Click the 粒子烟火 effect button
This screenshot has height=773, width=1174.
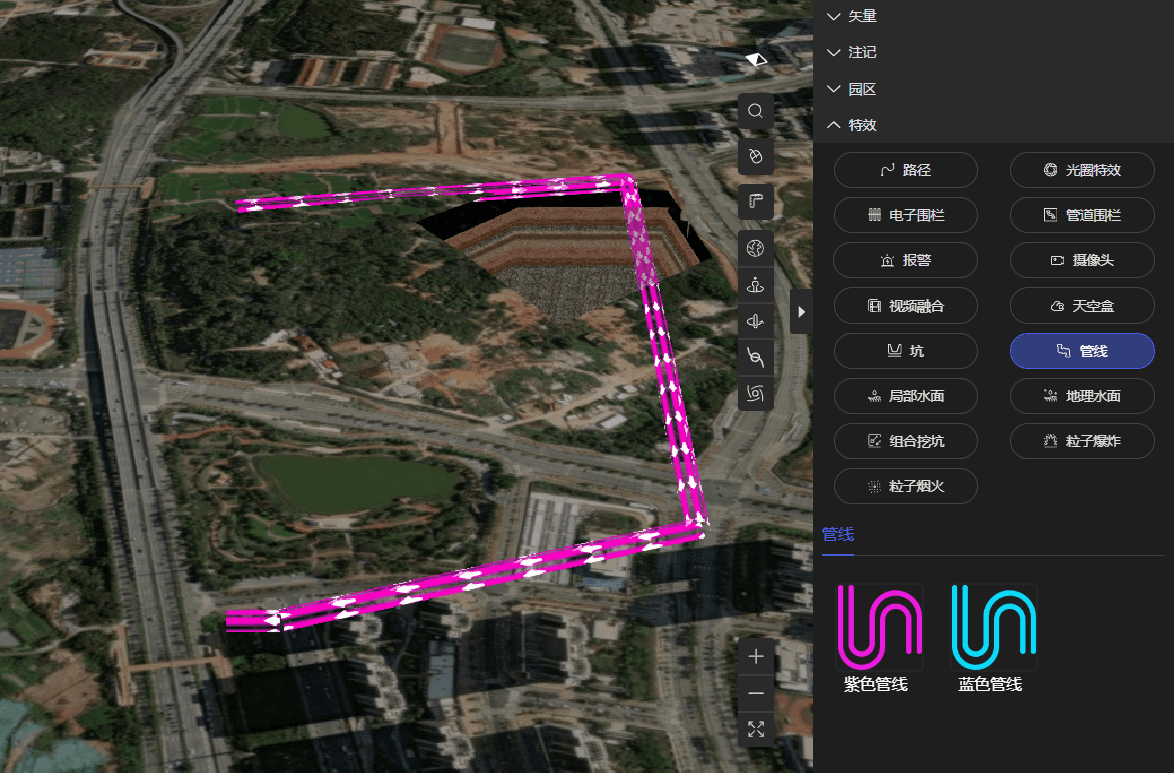click(905, 486)
